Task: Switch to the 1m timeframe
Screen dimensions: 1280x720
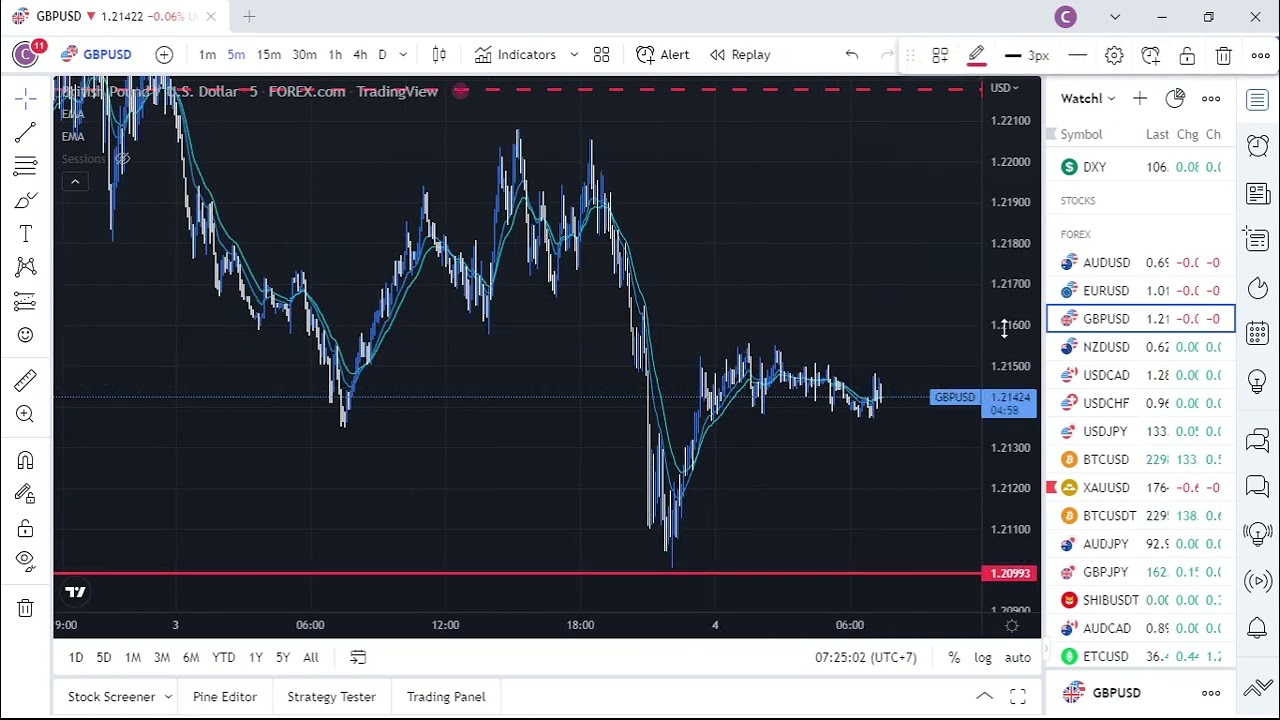Action: click(207, 55)
